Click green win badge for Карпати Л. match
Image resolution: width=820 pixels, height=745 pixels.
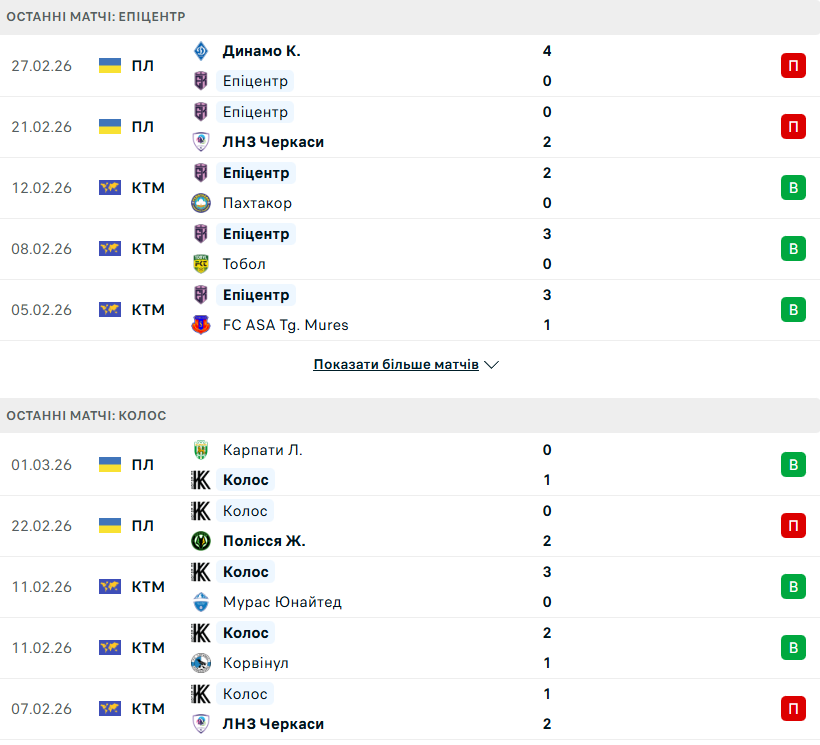click(793, 465)
